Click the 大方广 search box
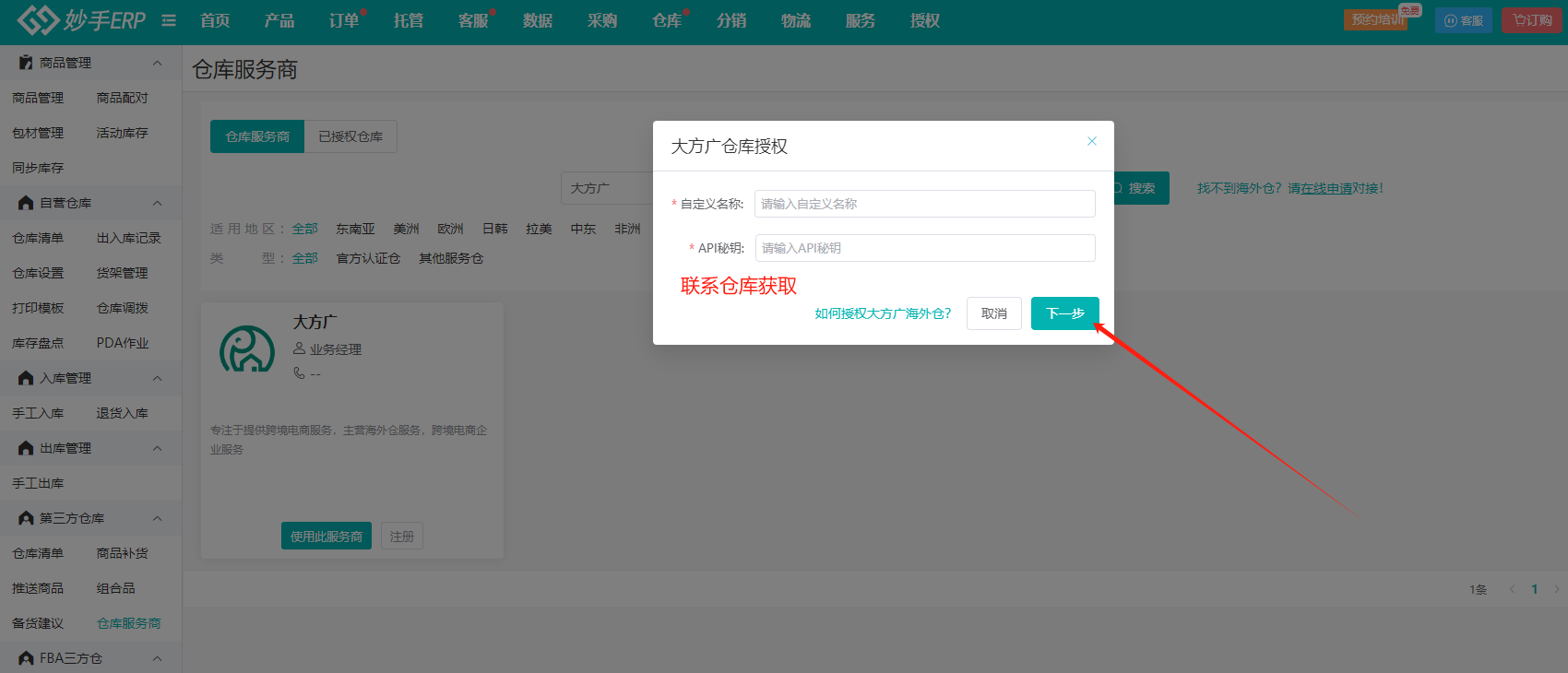The image size is (1568, 673). click(x=607, y=188)
